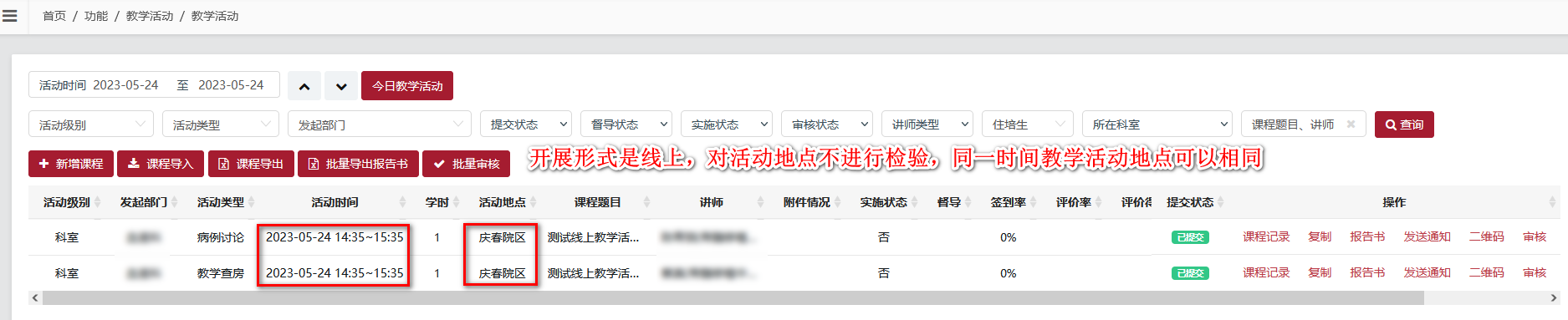
Task: Expand 发起部门 dropdown
Action: (380, 124)
